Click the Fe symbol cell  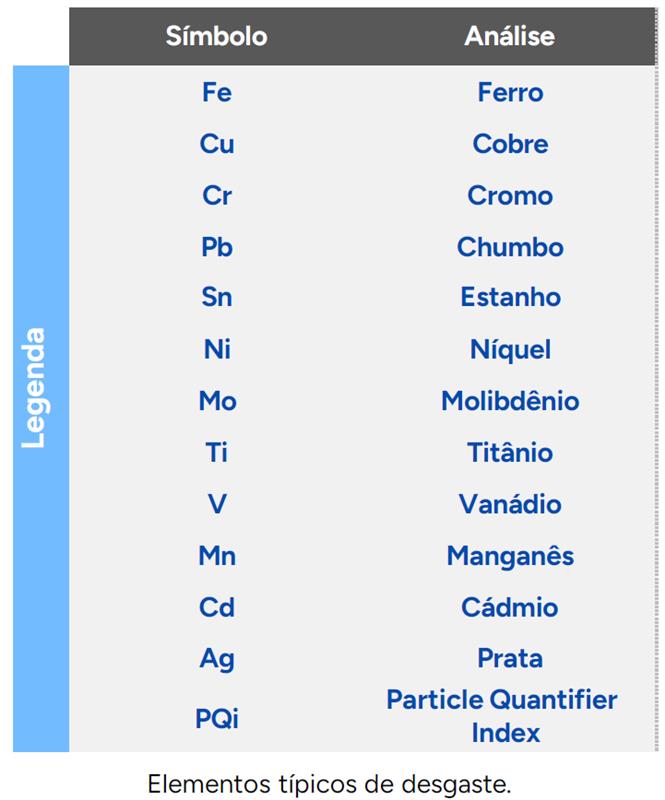(x=216, y=93)
